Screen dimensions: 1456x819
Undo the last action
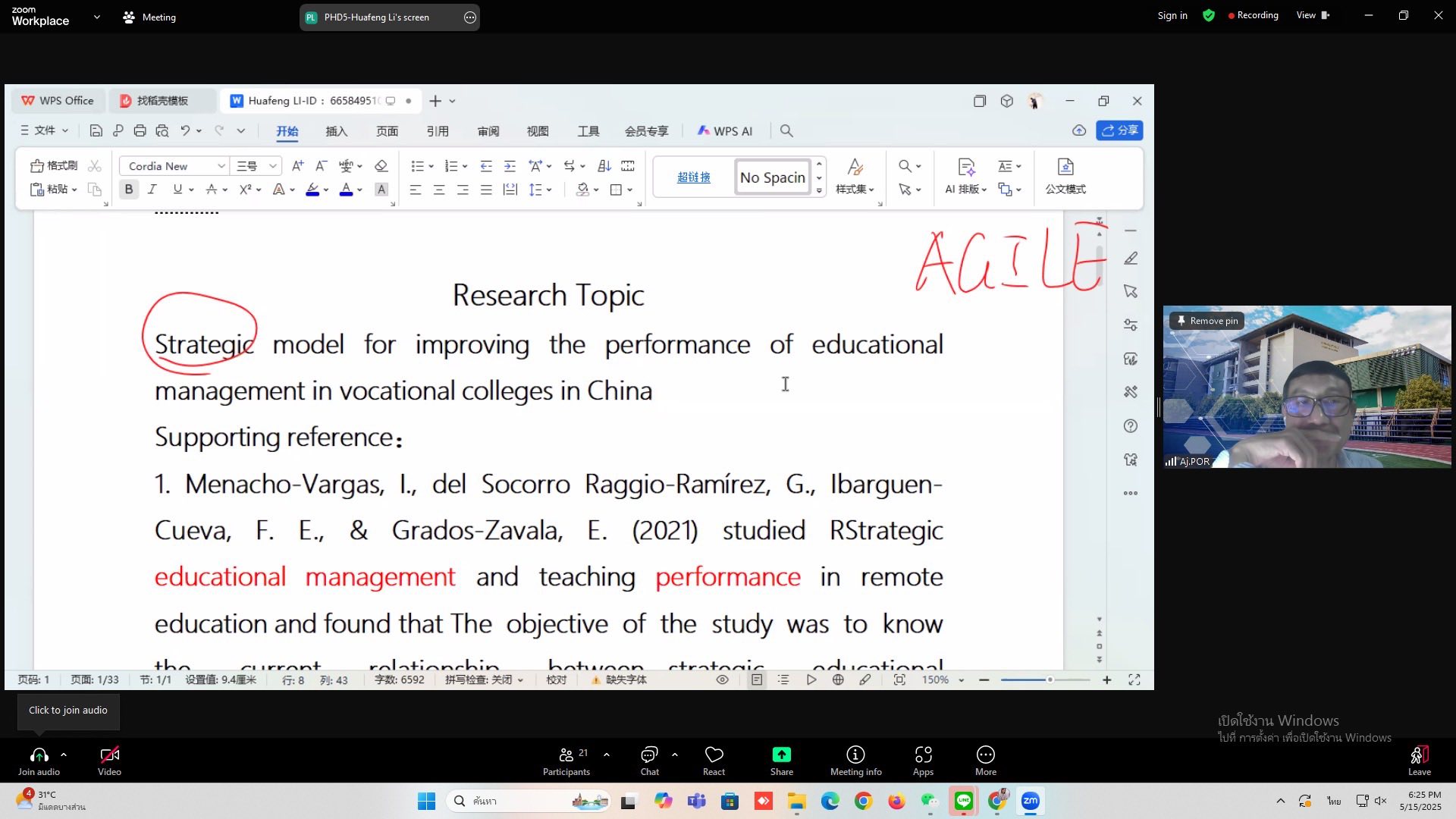click(x=184, y=130)
